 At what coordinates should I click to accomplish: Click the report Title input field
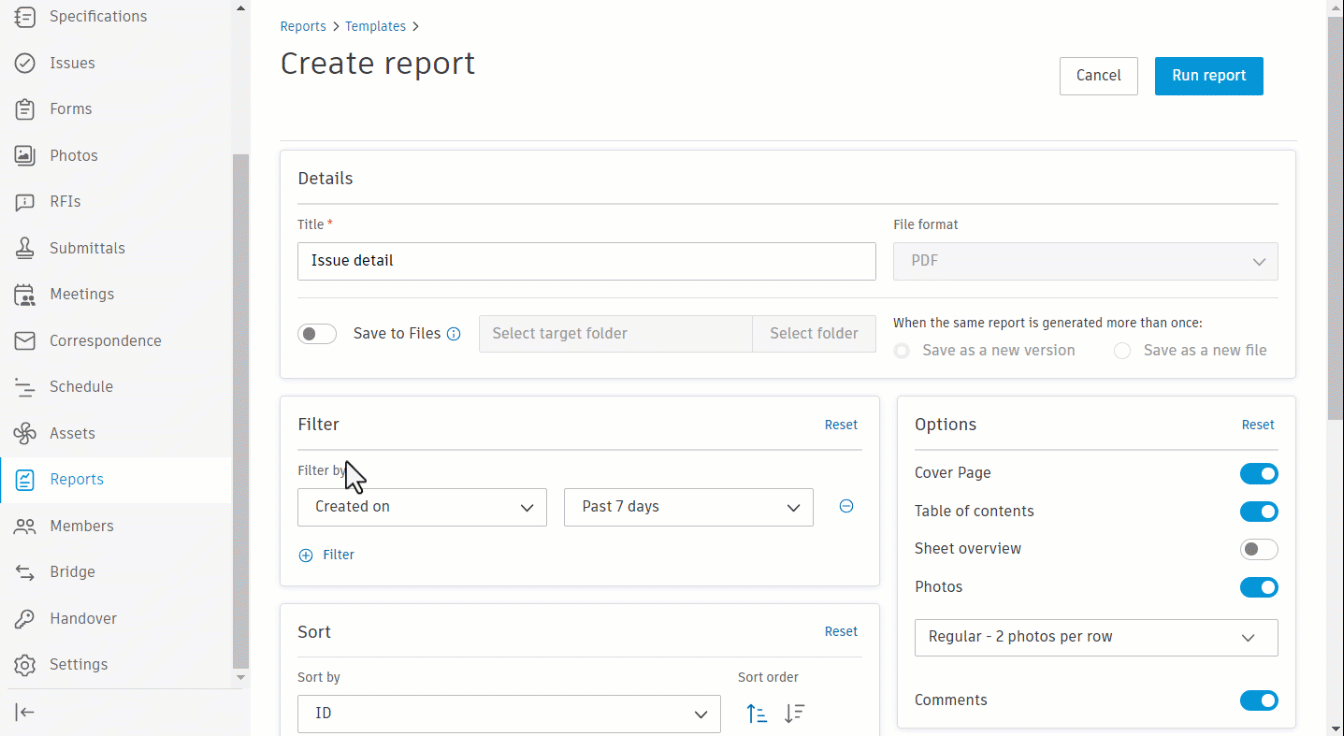[x=586, y=261]
